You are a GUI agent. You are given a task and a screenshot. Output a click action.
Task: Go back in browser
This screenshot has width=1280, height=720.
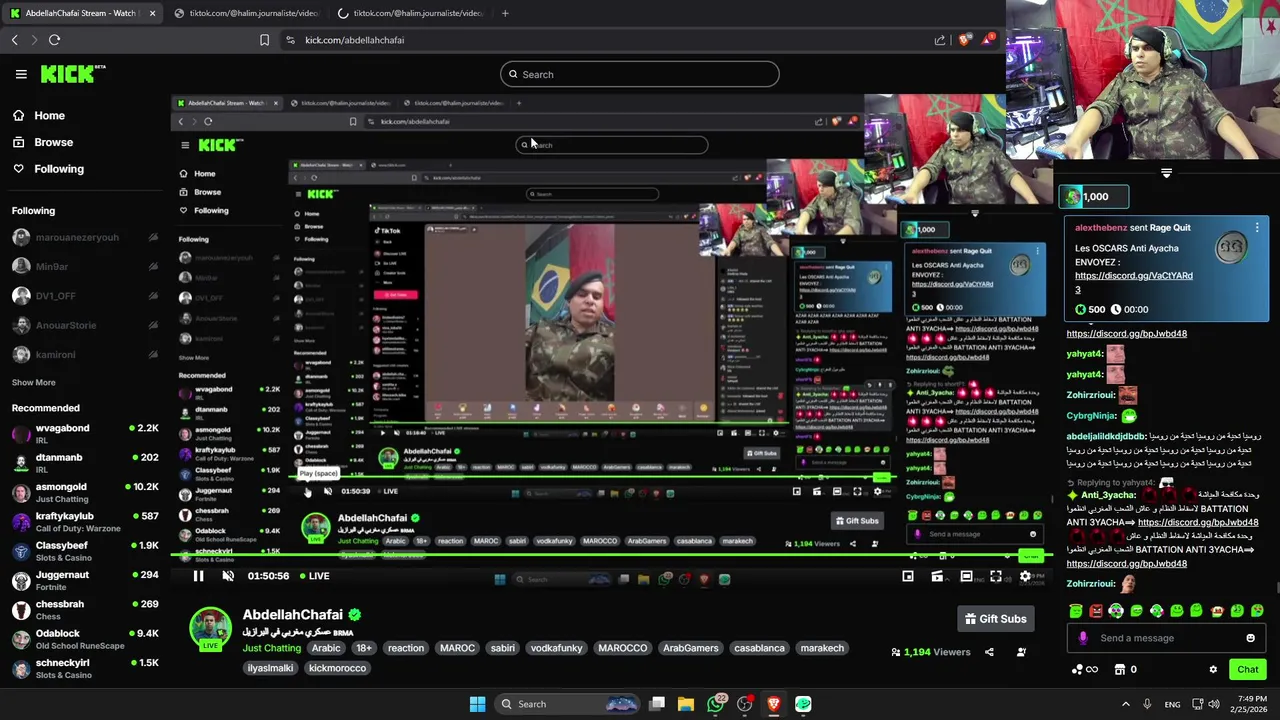click(15, 40)
